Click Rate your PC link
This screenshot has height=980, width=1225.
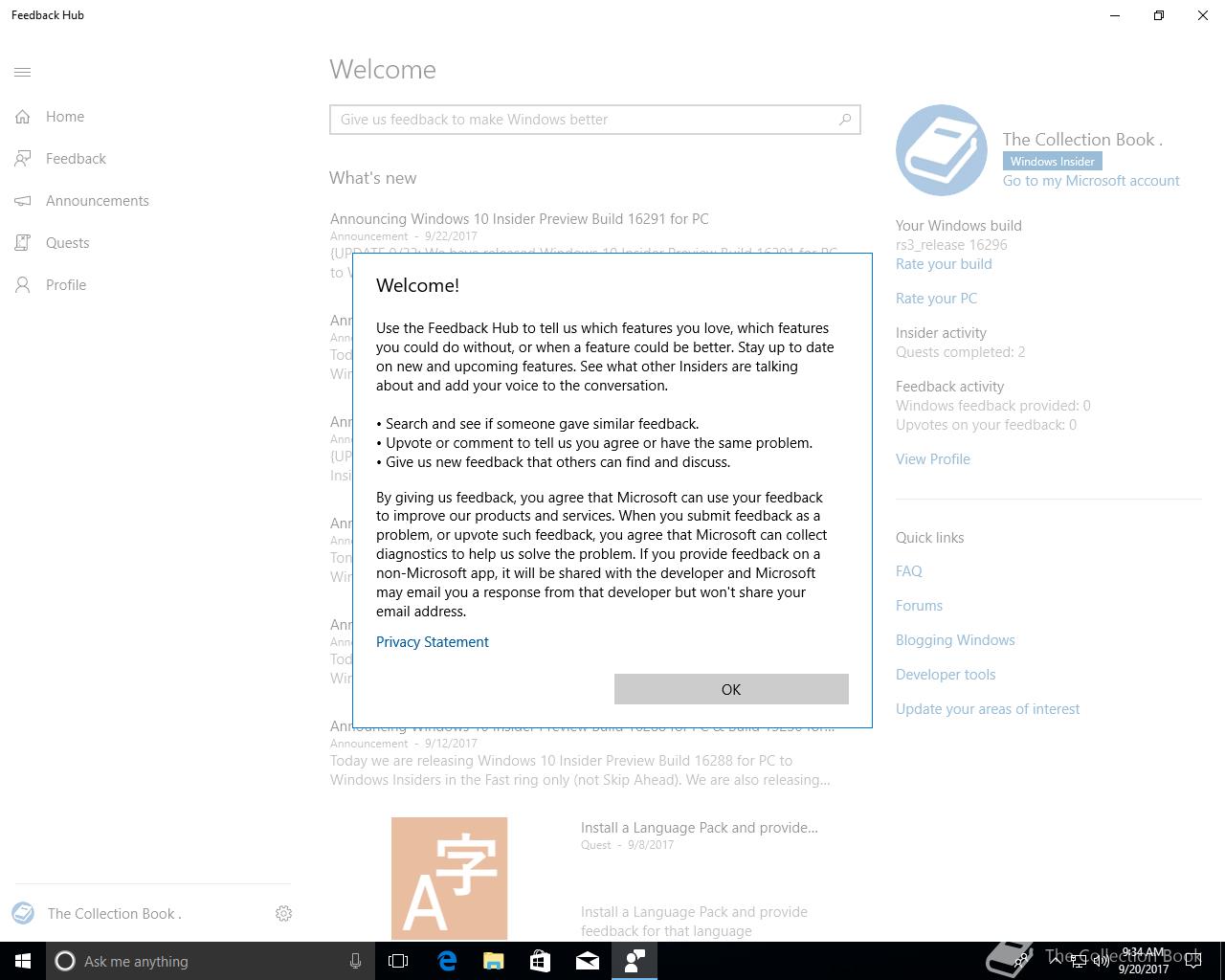[936, 299]
